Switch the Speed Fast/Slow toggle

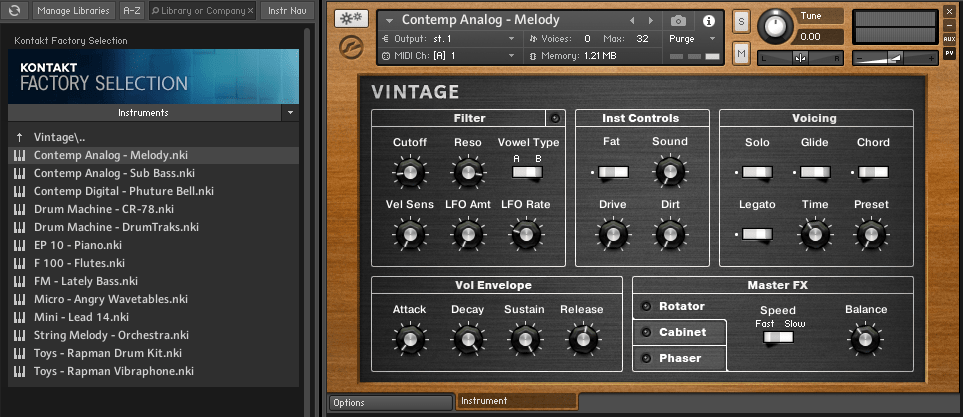click(x=778, y=338)
